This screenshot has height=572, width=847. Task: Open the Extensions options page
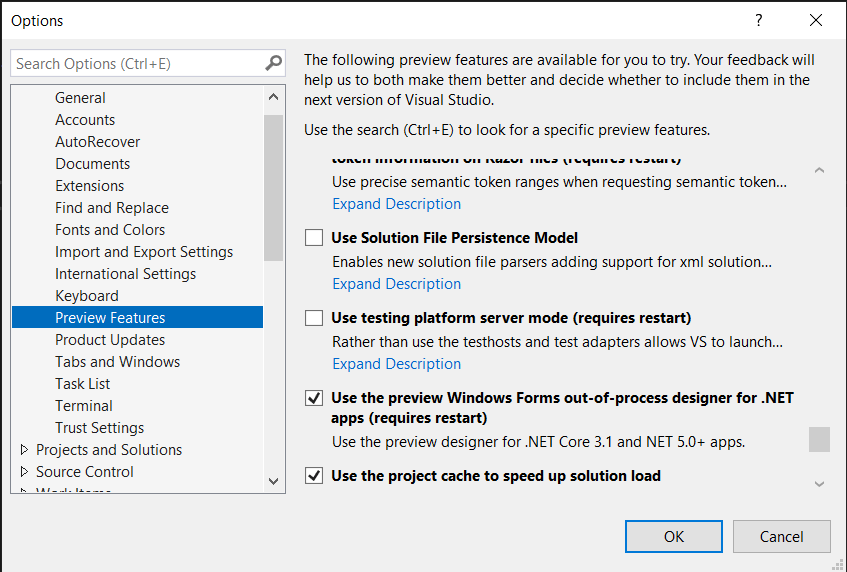coord(89,186)
